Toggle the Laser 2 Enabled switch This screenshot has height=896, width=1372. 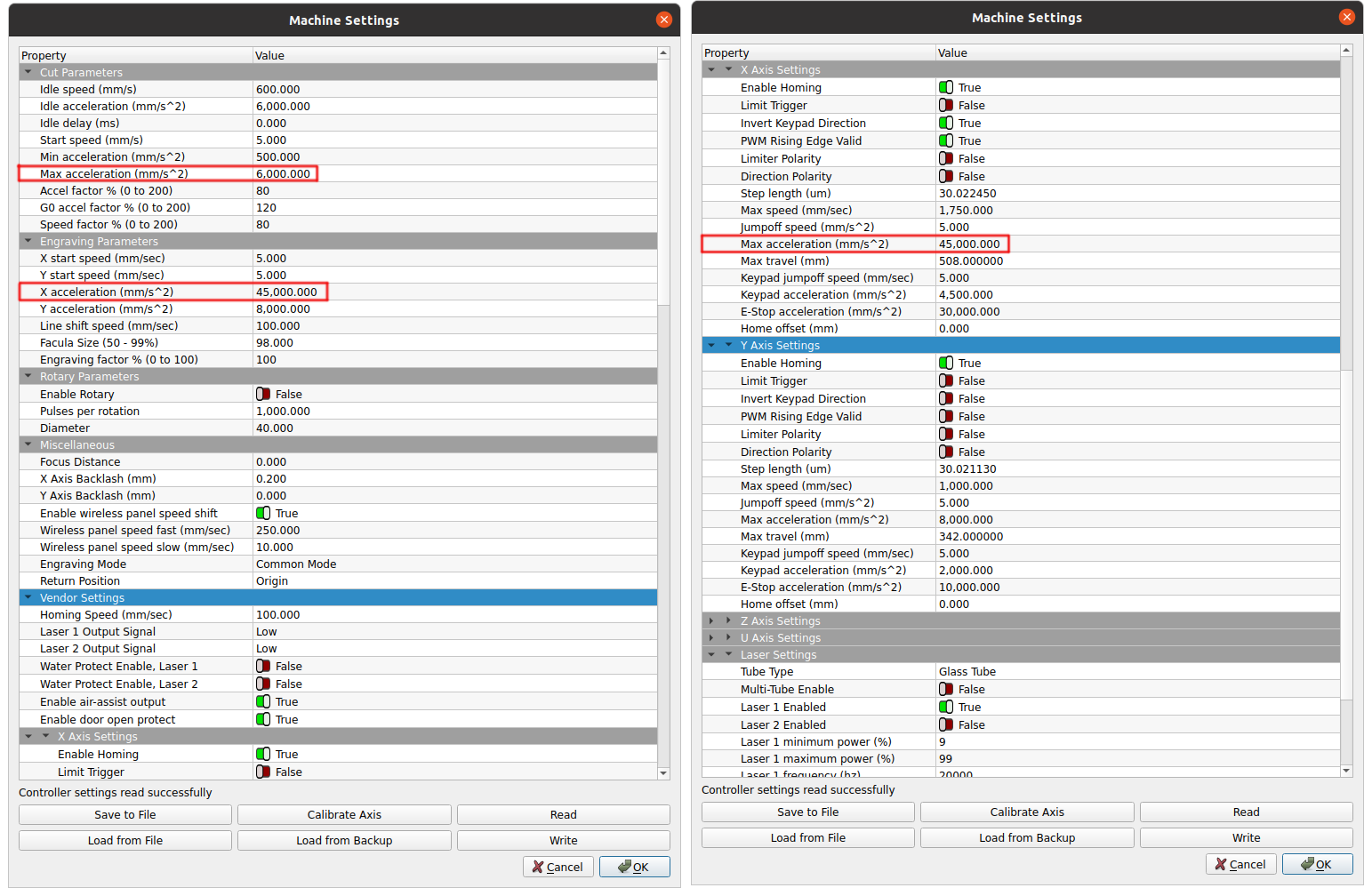click(946, 724)
